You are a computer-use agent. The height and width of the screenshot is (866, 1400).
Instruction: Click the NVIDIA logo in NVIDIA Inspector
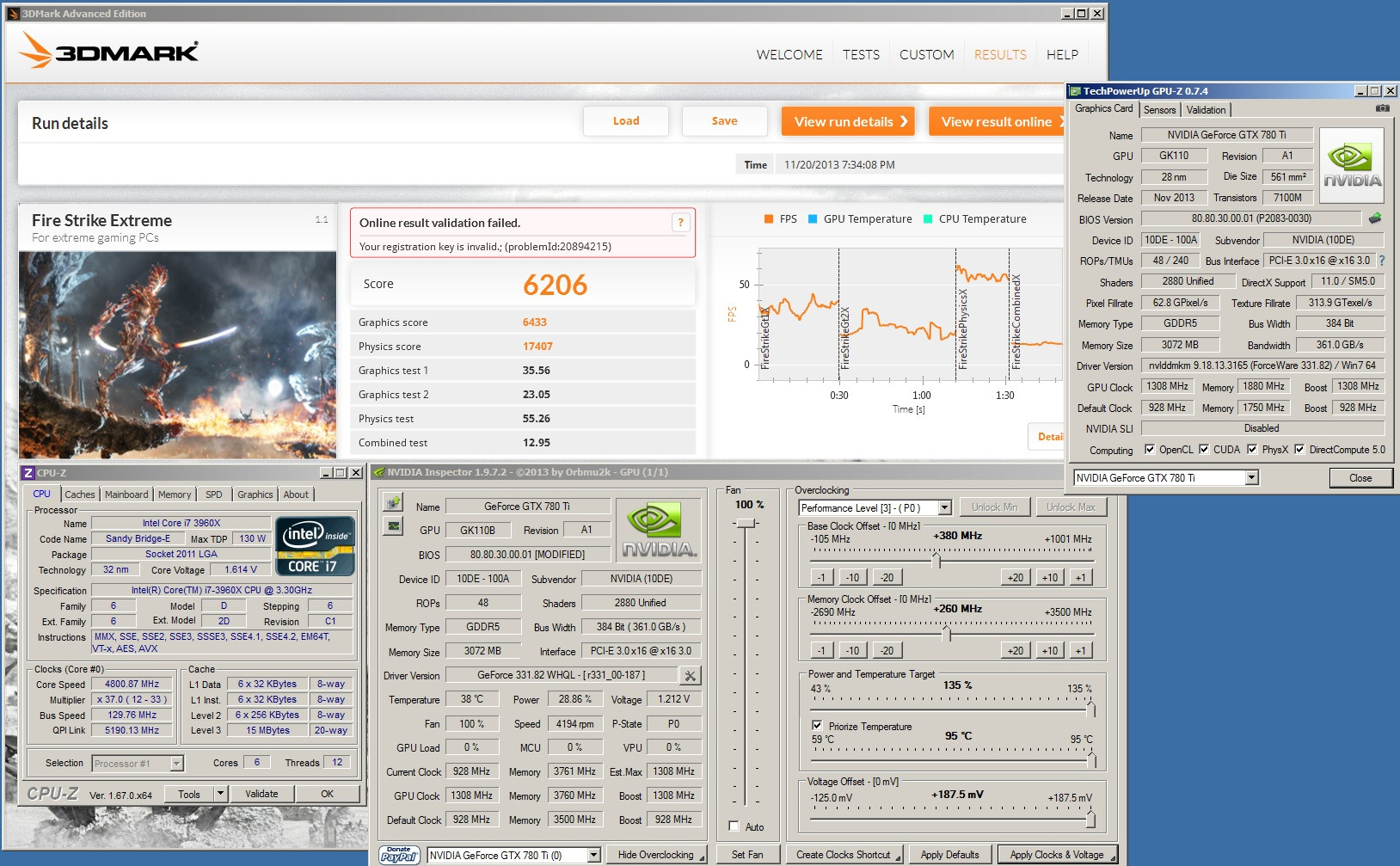[660, 531]
